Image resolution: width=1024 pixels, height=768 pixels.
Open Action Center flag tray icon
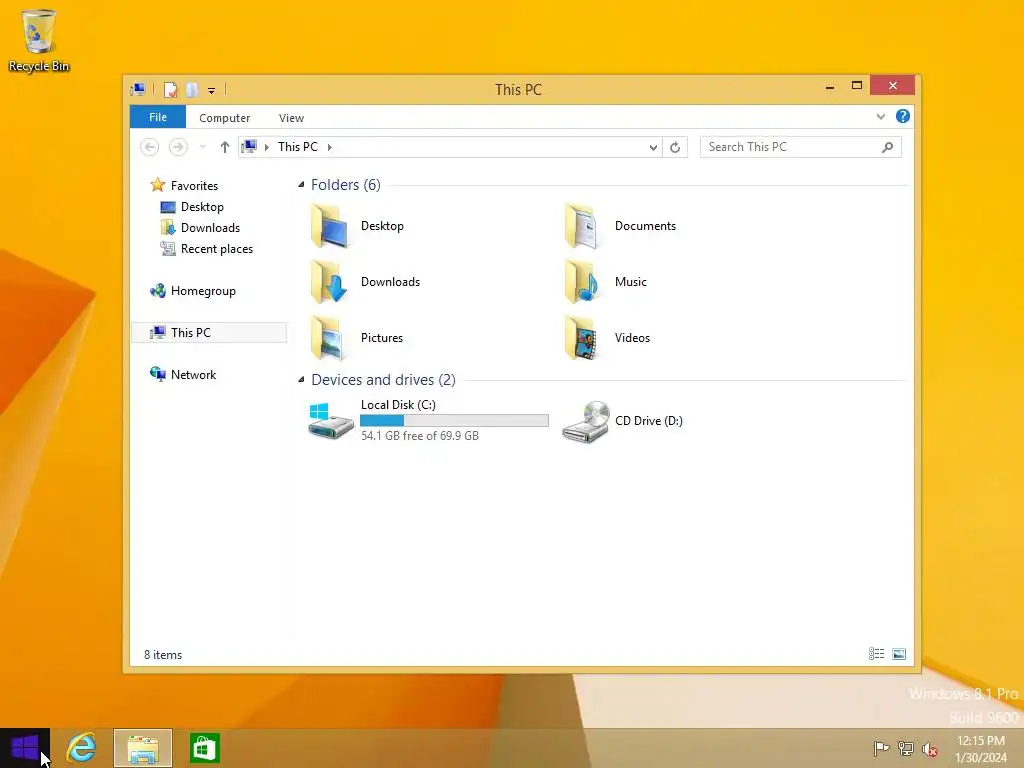(x=881, y=748)
